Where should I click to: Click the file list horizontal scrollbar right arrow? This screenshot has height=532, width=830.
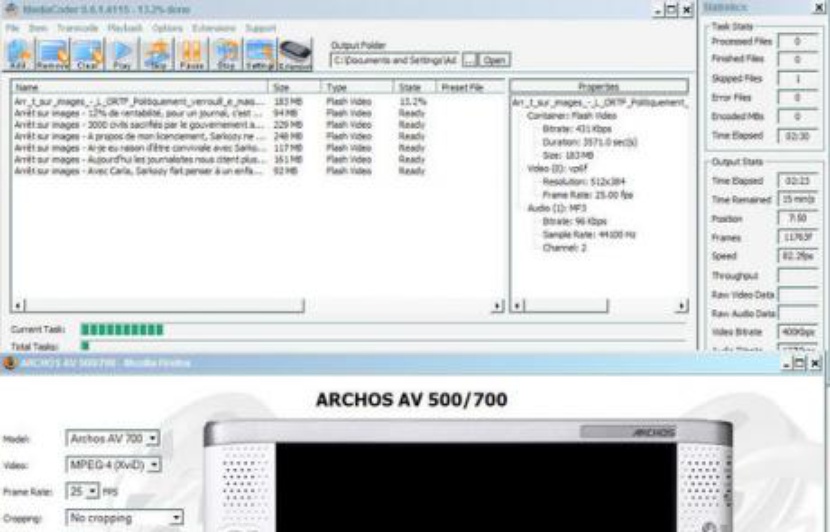pyautogui.click(x=498, y=305)
